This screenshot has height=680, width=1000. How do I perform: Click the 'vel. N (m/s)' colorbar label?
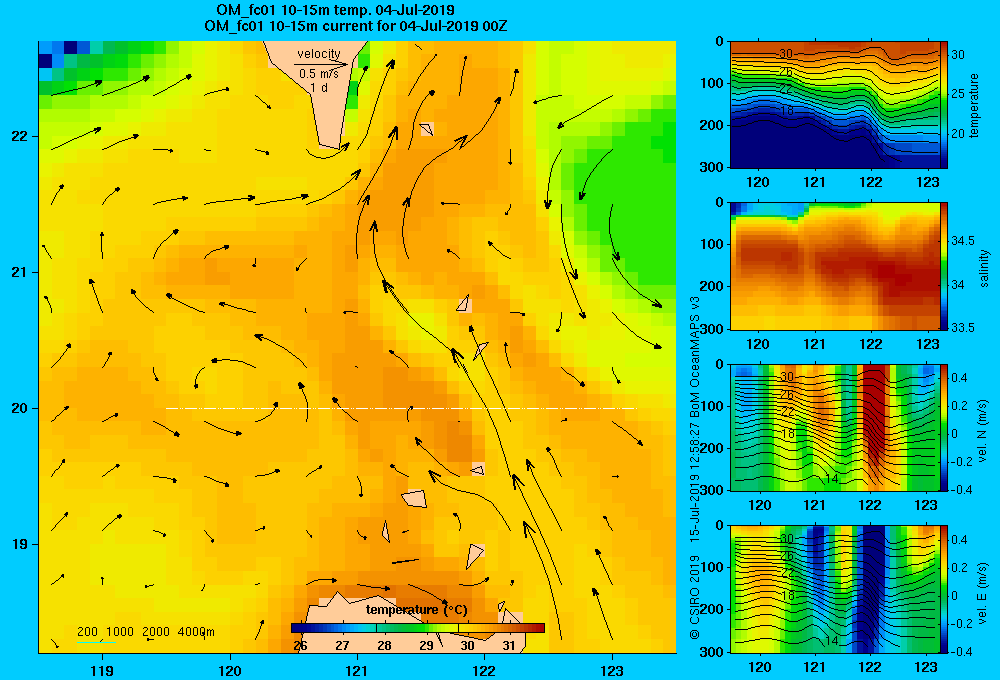pos(983,431)
